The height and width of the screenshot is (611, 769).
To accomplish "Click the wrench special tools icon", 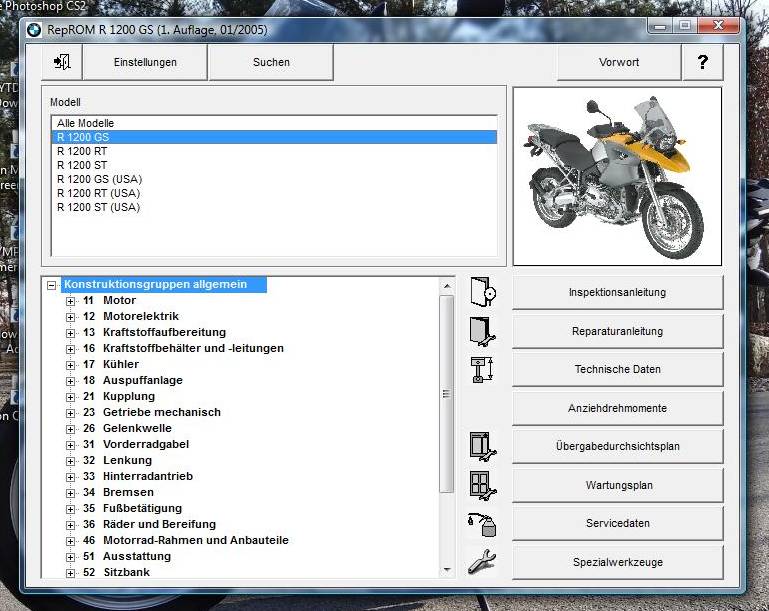I will pos(482,561).
